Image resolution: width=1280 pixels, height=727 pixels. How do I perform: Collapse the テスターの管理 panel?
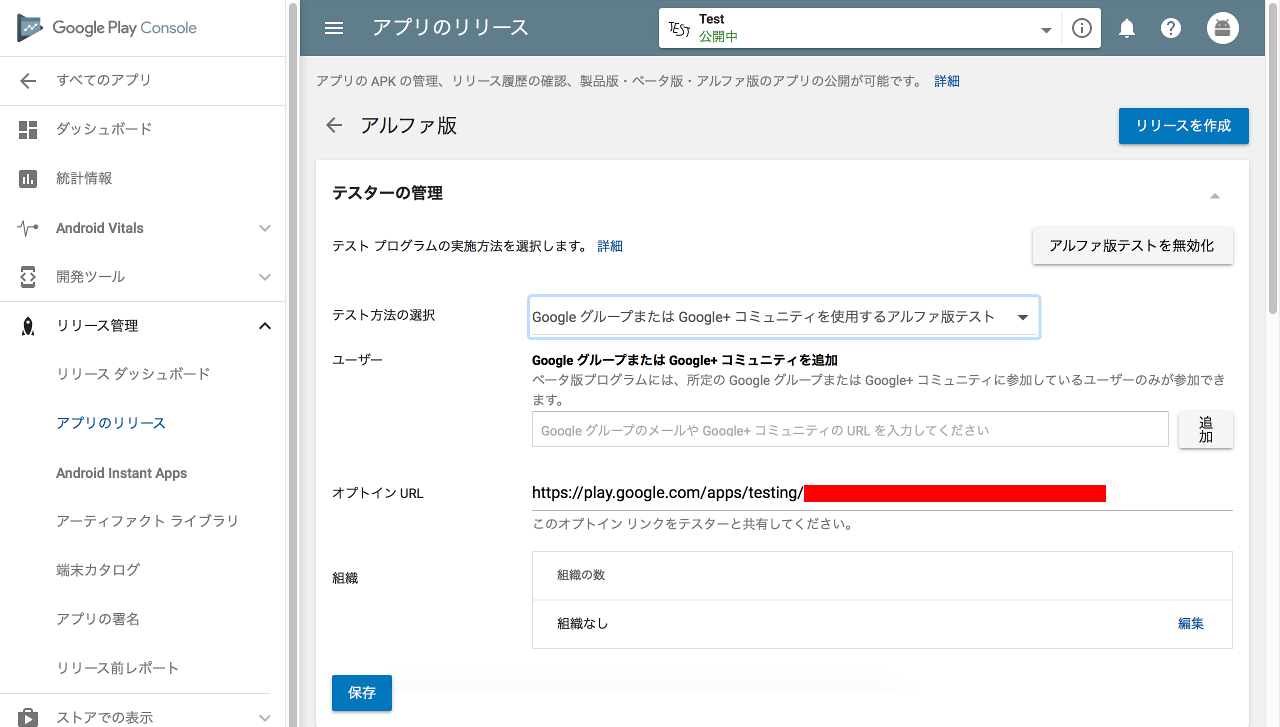pyautogui.click(x=1215, y=196)
